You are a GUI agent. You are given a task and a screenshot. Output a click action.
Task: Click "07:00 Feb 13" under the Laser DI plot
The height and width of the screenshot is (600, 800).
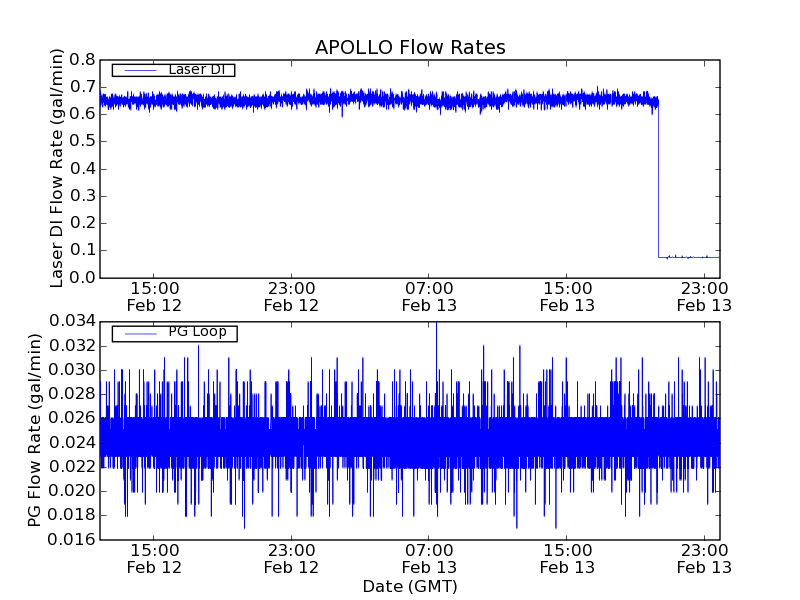tap(429, 297)
